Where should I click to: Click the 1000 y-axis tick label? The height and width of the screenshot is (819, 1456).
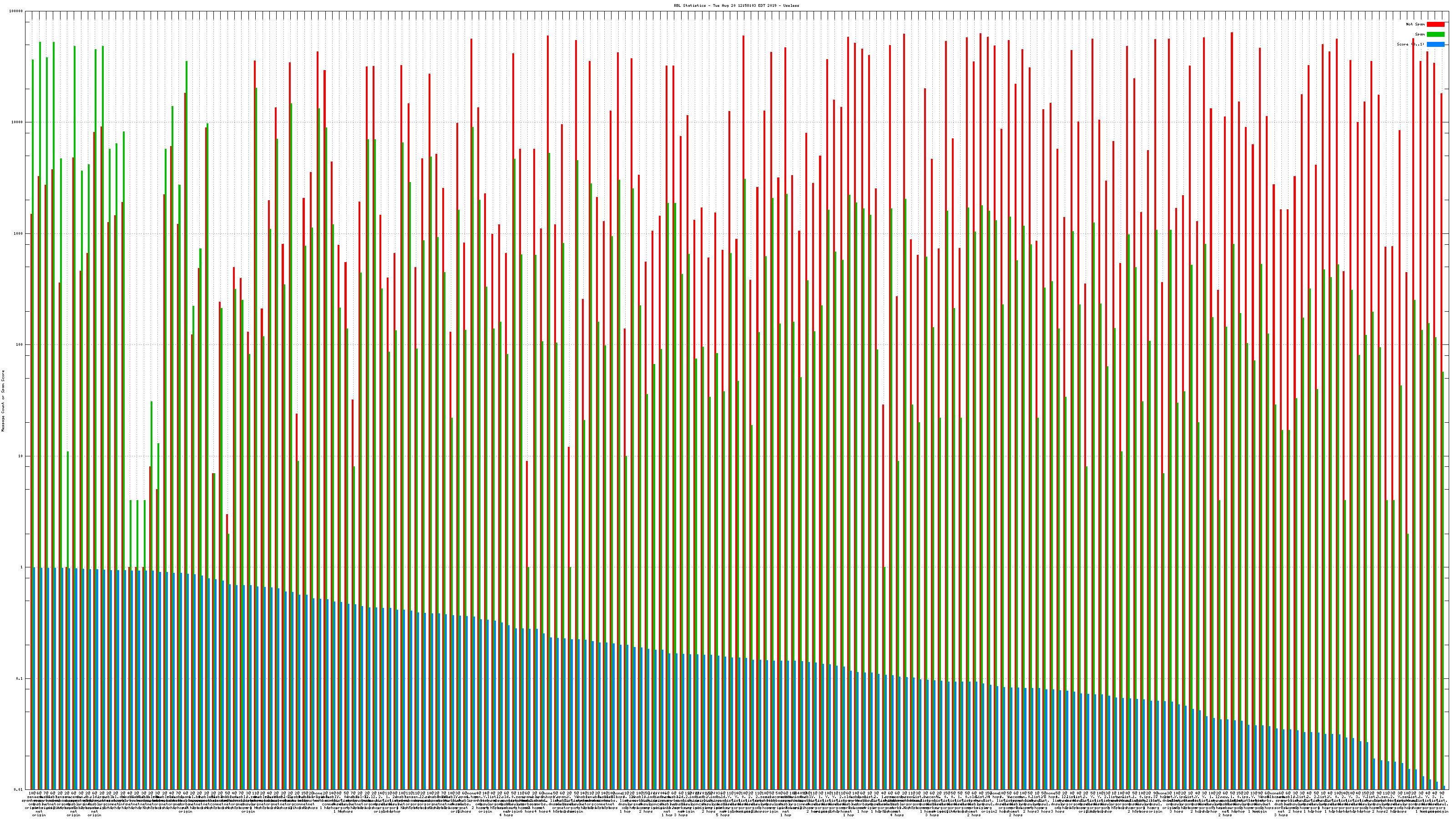pyautogui.click(x=19, y=233)
